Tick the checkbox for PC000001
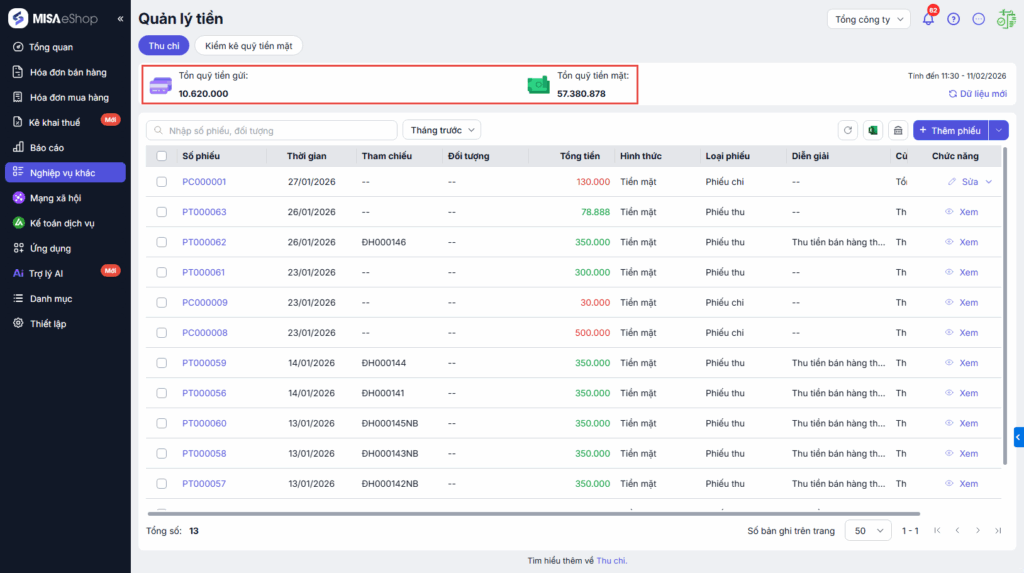The image size is (1024, 573). point(162,182)
